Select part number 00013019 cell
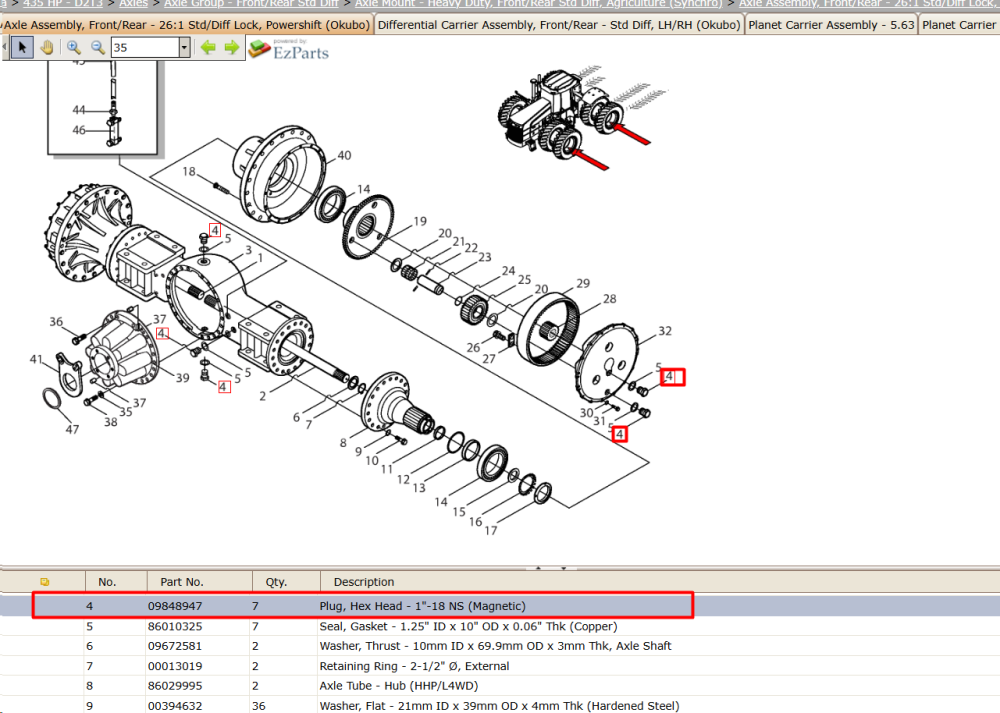This screenshot has height=713, width=1000. click(x=175, y=666)
